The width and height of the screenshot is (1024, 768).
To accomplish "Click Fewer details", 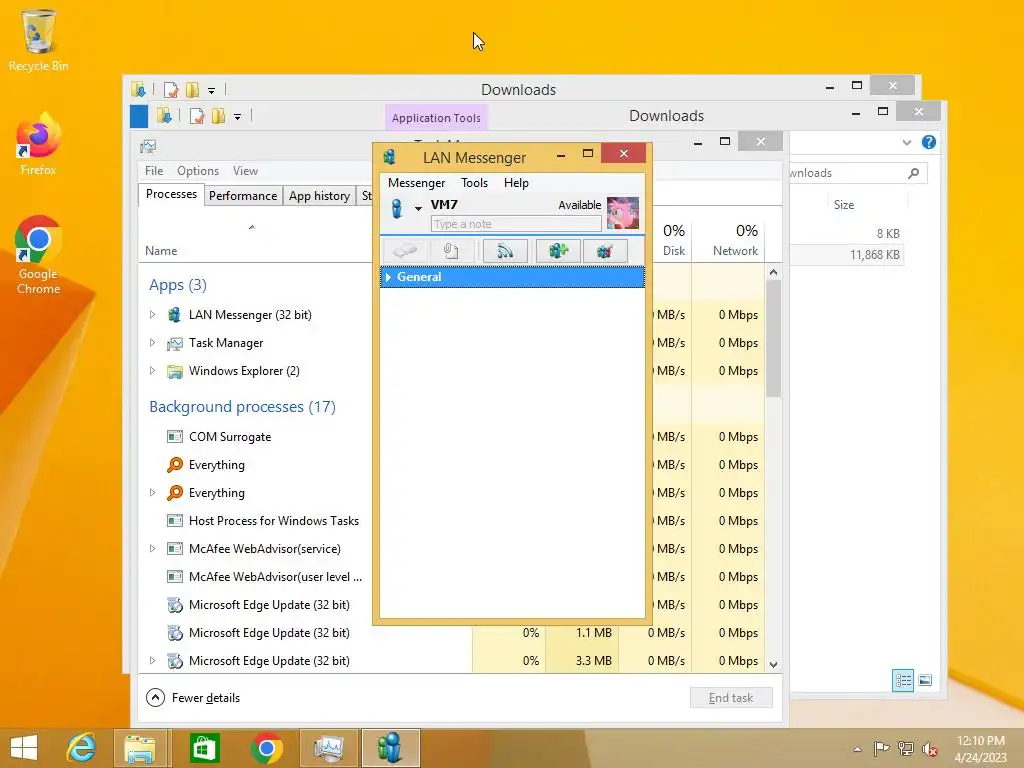I will pos(193,697).
